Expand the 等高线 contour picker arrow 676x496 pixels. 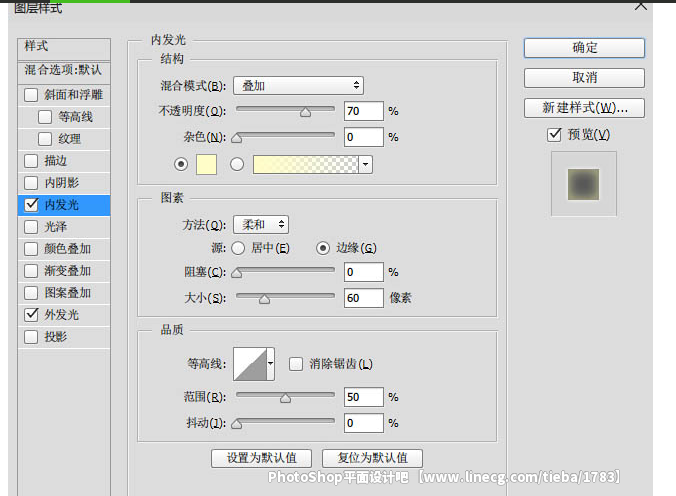tap(270, 364)
